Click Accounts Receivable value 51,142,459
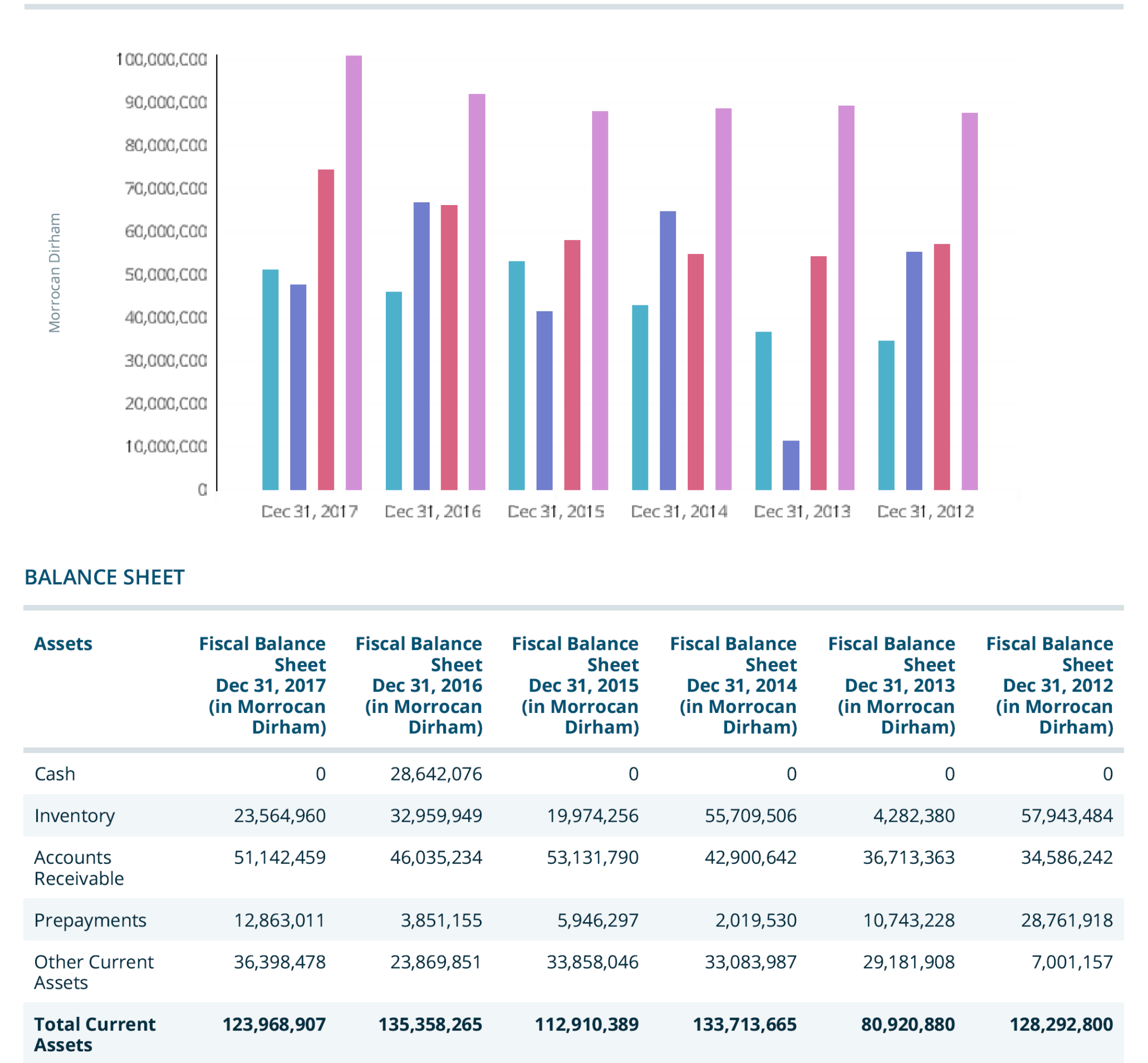The height and width of the screenshot is (1063, 1148). click(x=280, y=857)
